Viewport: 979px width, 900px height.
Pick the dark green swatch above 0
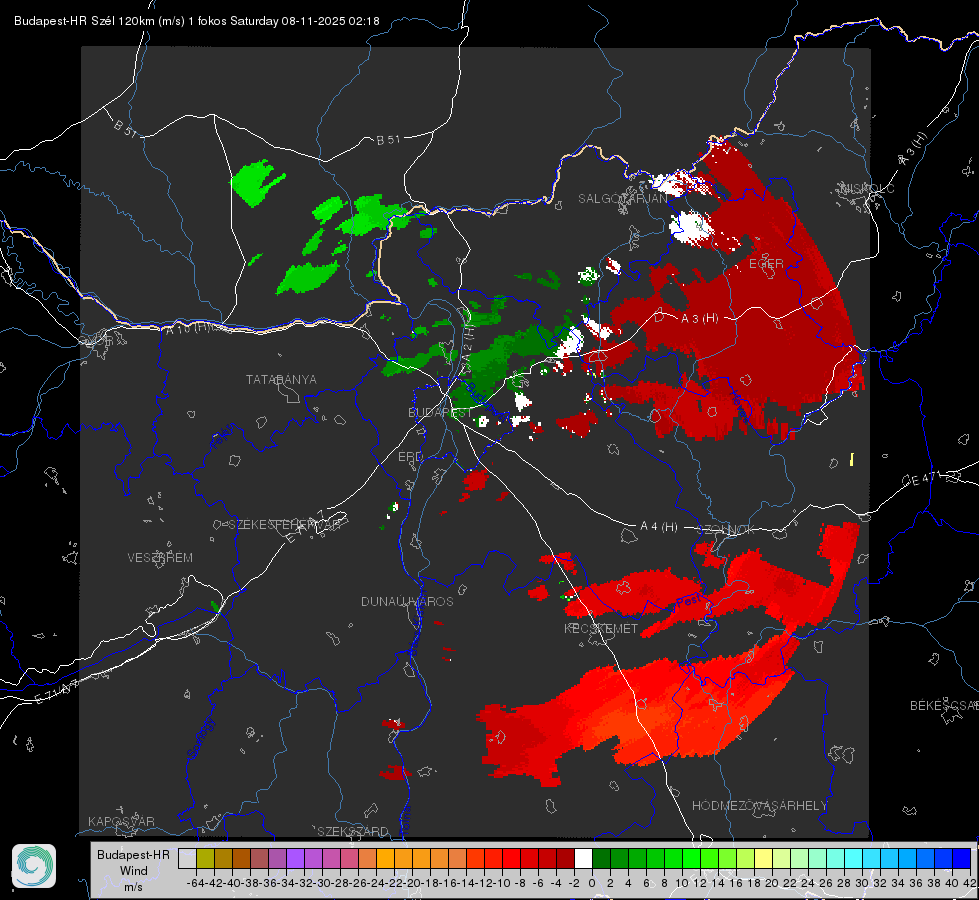(x=601, y=858)
